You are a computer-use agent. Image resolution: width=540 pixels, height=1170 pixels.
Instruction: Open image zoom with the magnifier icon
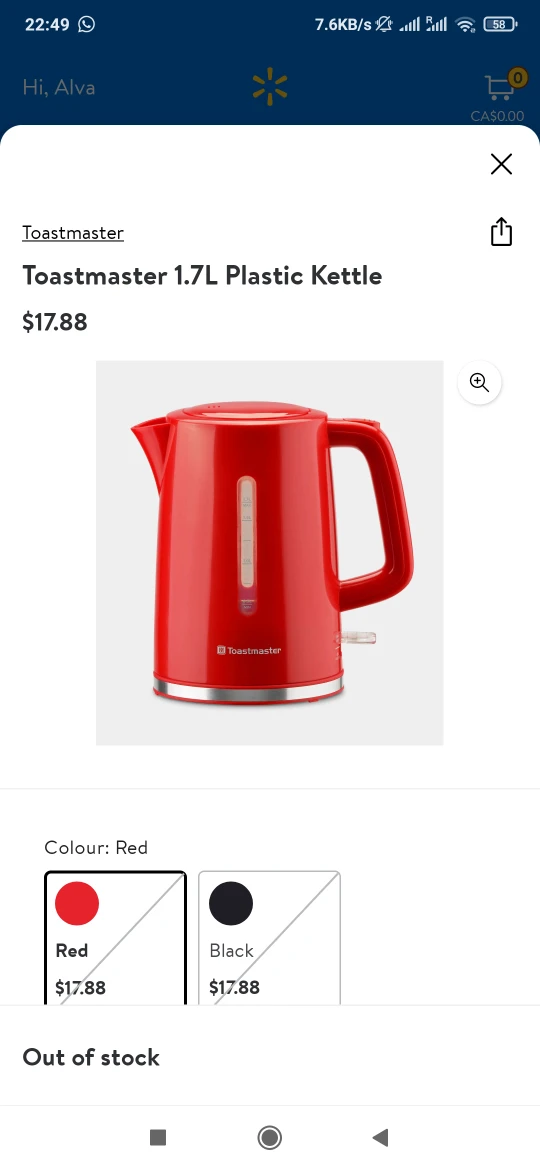coord(479,383)
